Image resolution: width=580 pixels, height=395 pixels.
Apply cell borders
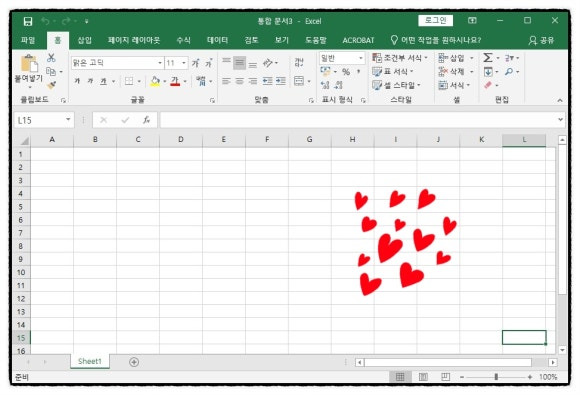point(129,81)
